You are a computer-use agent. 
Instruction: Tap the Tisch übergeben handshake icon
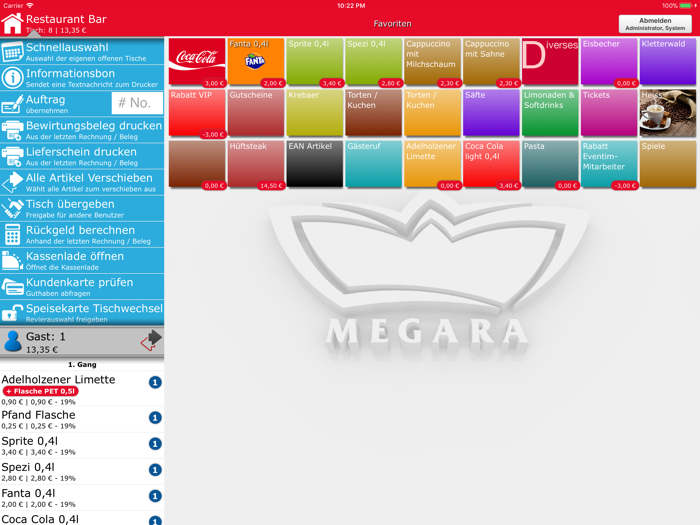[x=12, y=209]
